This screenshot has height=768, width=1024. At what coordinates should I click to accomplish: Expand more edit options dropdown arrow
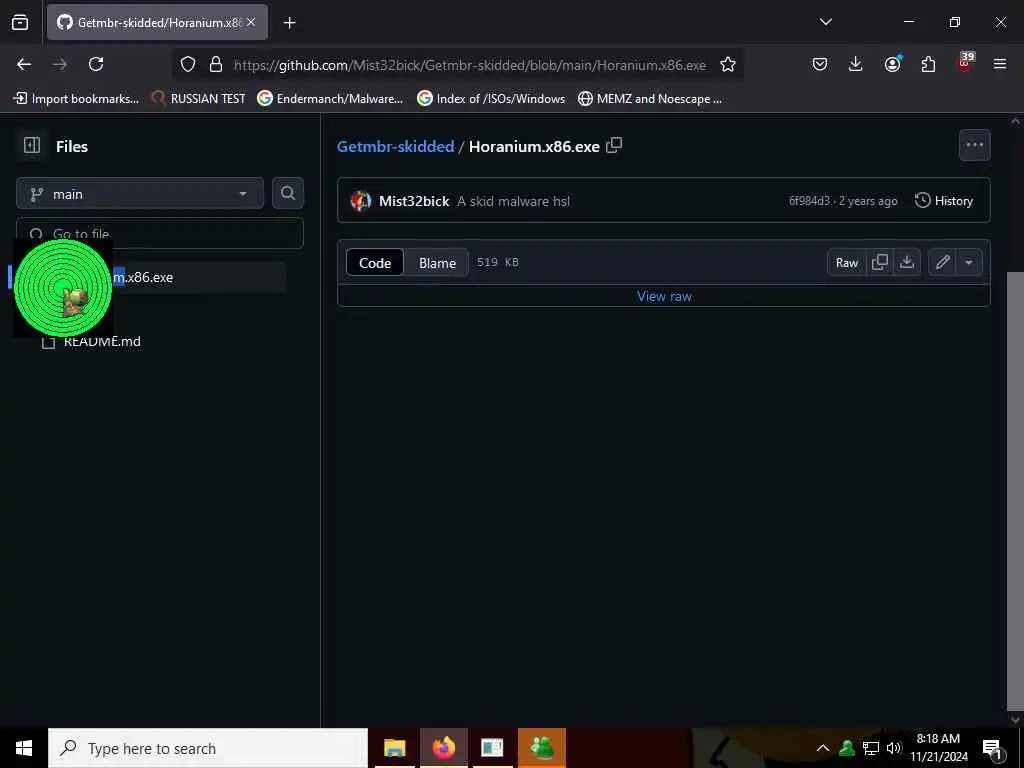[x=969, y=263]
